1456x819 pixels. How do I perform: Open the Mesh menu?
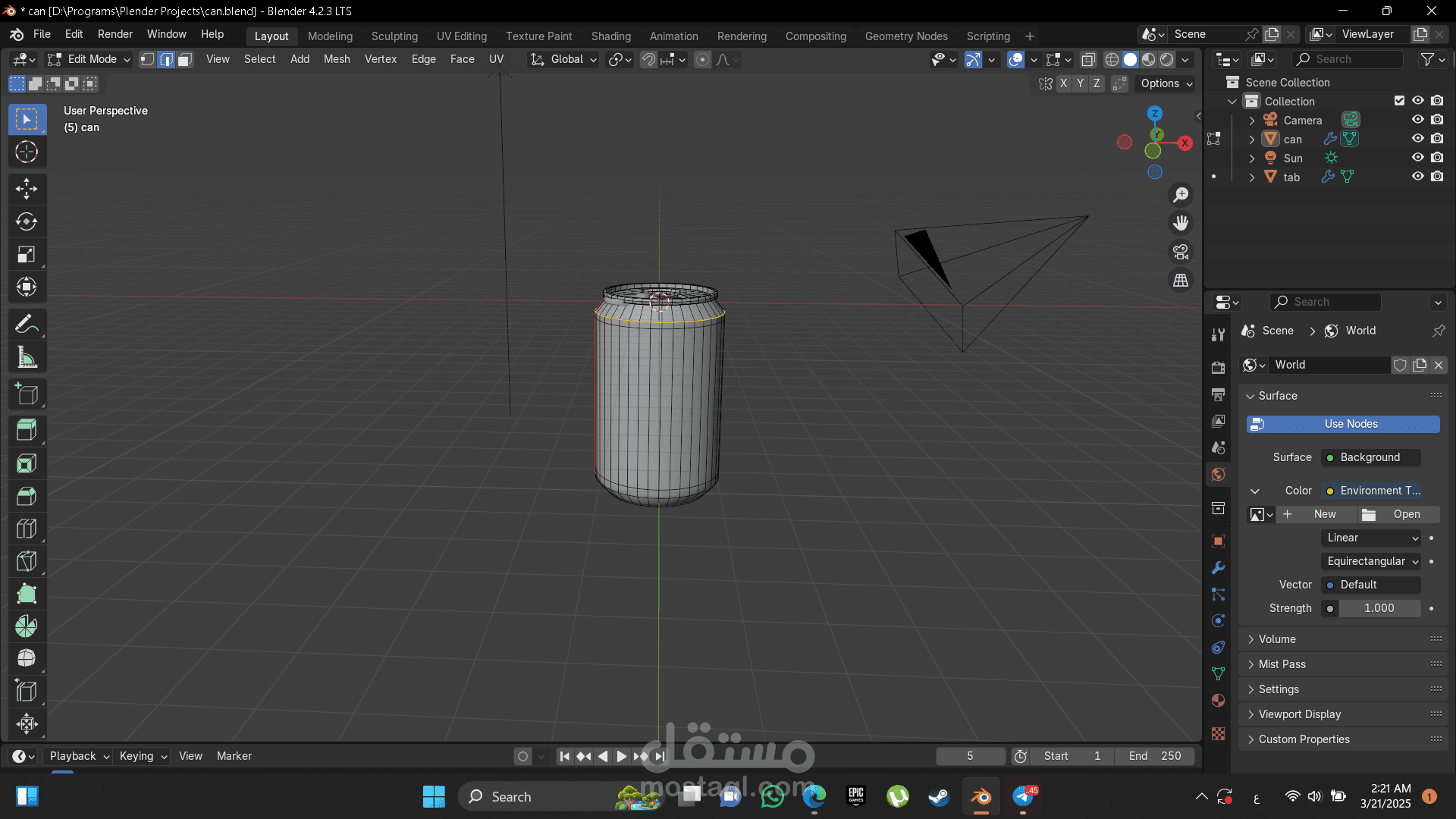tap(337, 59)
